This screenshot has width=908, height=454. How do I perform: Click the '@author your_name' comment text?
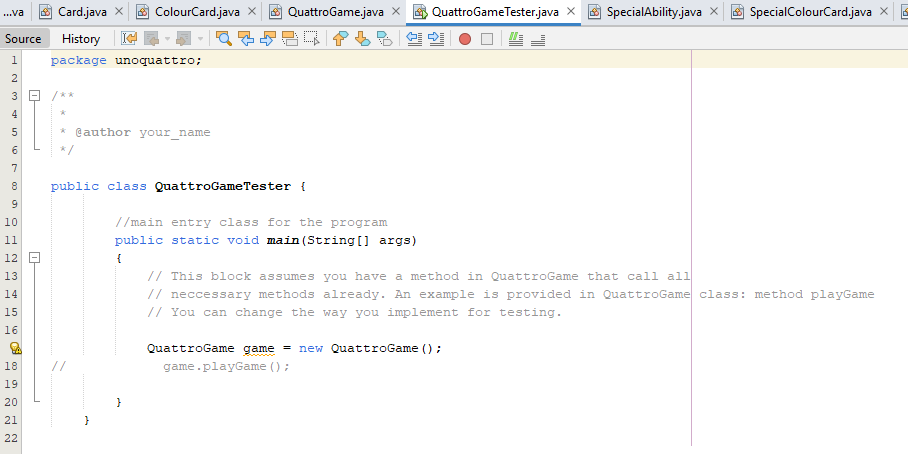click(143, 132)
